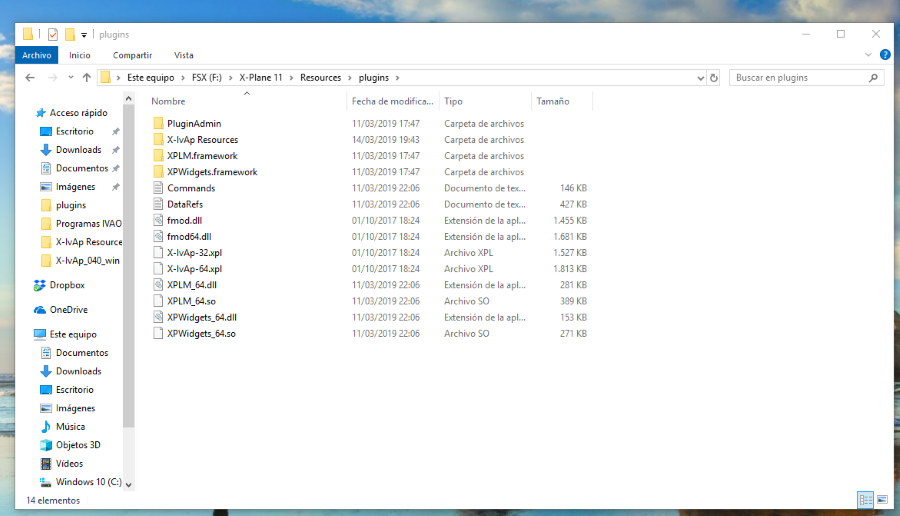The height and width of the screenshot is (516, 900).
Task: Open Downloads under Este equipo
Action: click(x=79, y=371)
